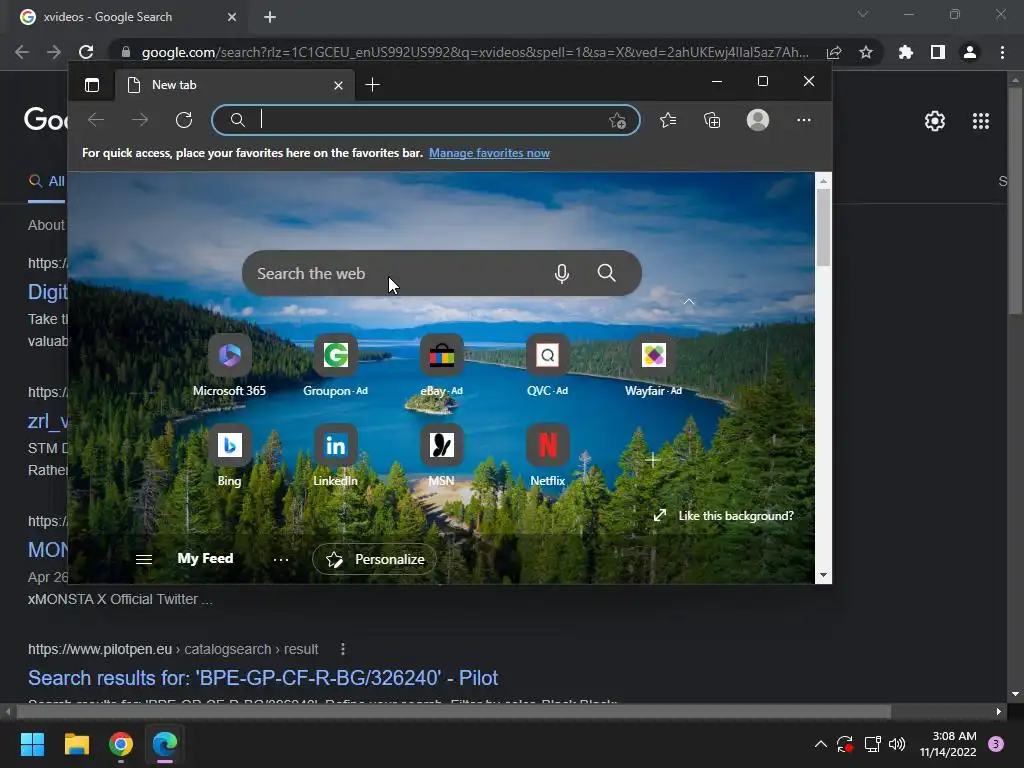1024x768 pixels.
Task: Share this page from Chrome address bar
Action: coord(834,52)
